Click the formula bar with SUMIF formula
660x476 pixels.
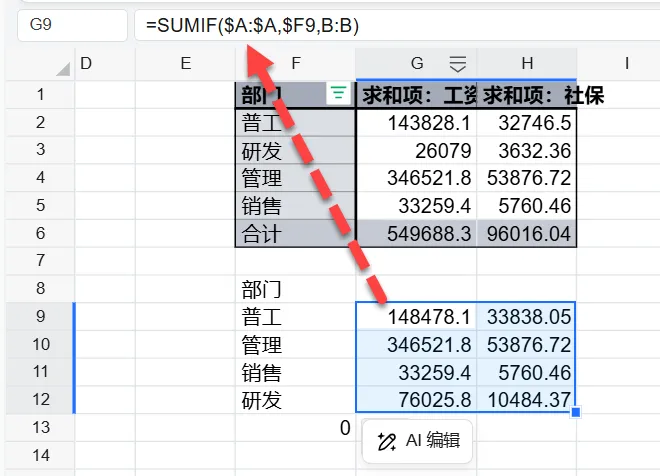(397, 25)
